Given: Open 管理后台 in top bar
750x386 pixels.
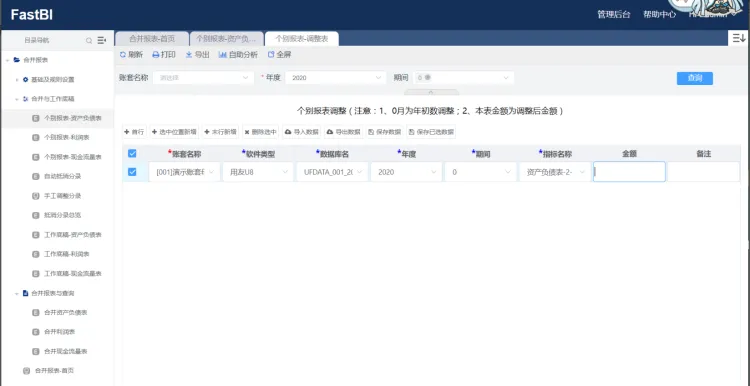Looking at the screenshot, I should point(614,14).
